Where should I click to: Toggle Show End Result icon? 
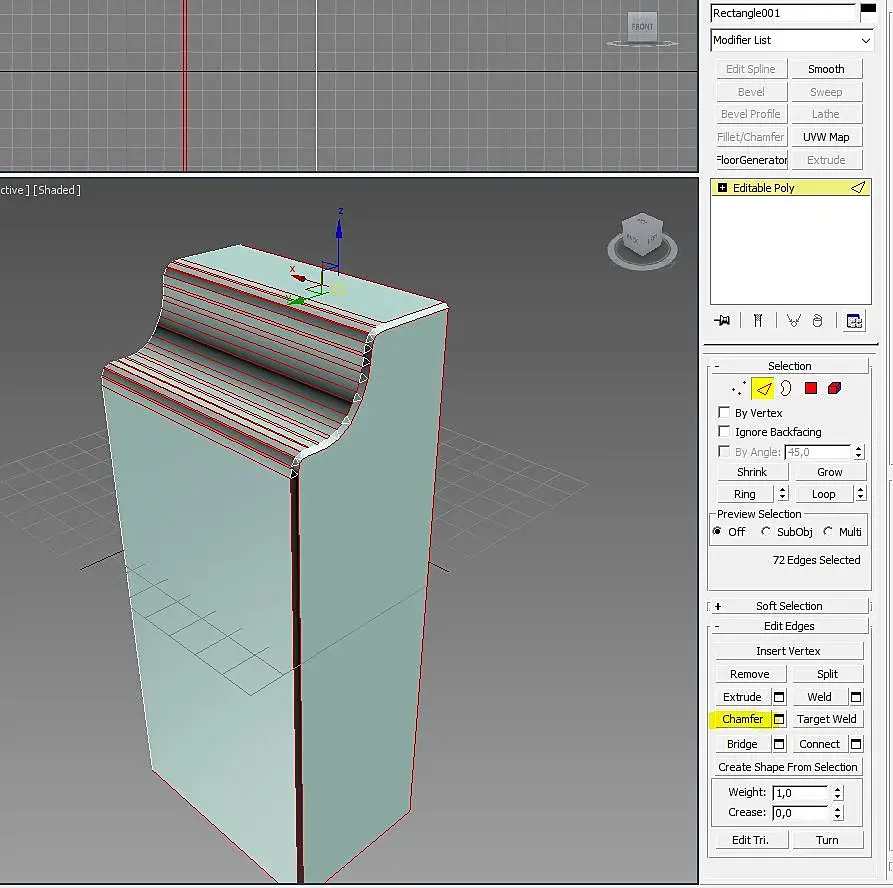click(x=758, y=321)
